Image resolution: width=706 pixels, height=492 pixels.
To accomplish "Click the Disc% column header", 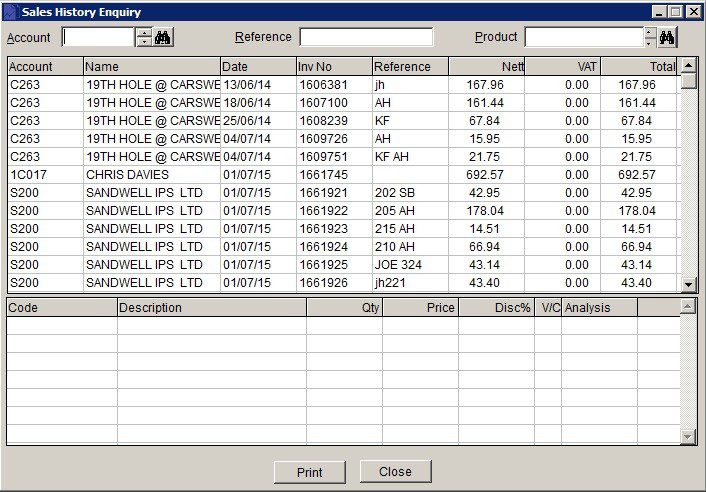I will pyautogui.click(x=497, y=308).
